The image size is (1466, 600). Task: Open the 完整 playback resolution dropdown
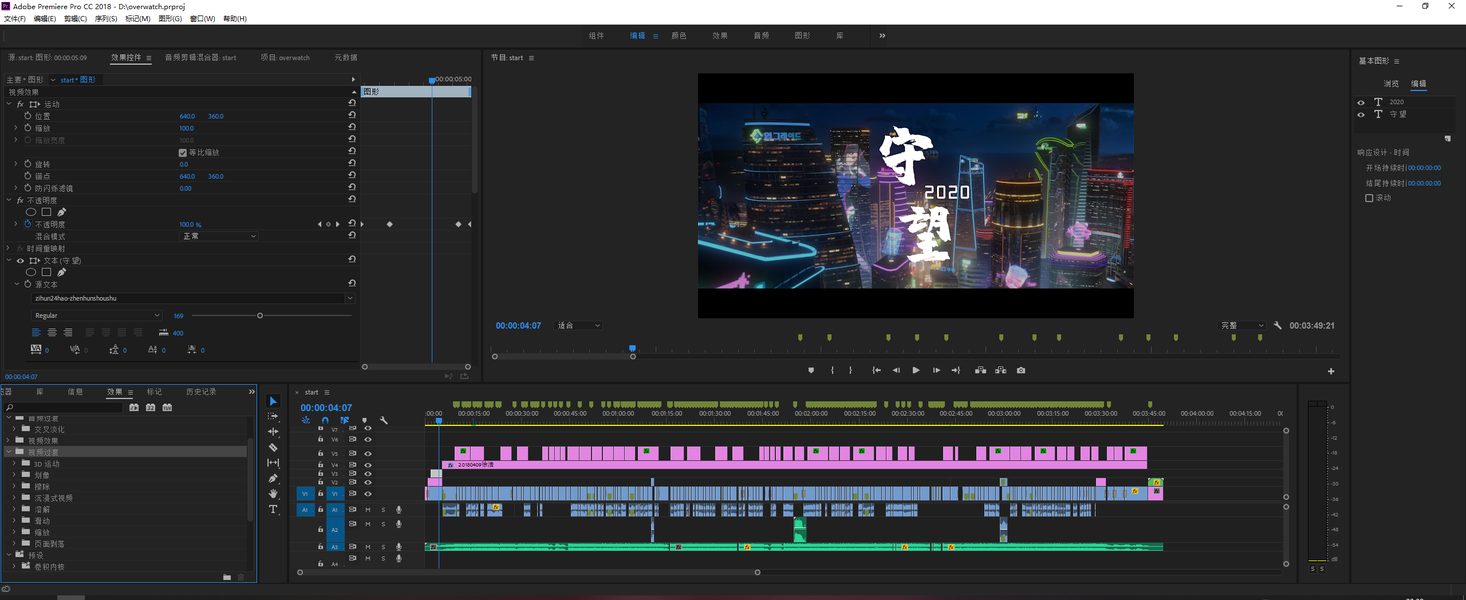[x=1242, y=325]
